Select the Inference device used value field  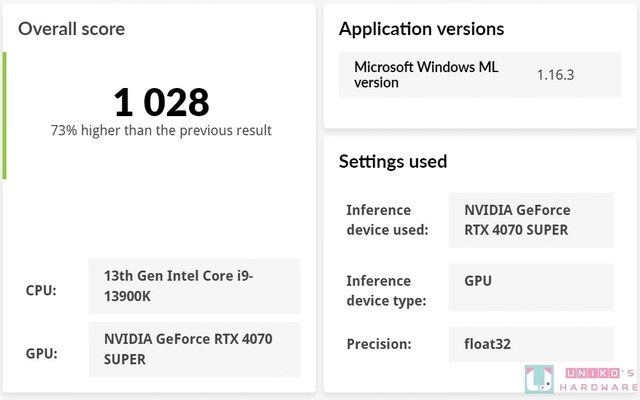[x=531, y=220]
